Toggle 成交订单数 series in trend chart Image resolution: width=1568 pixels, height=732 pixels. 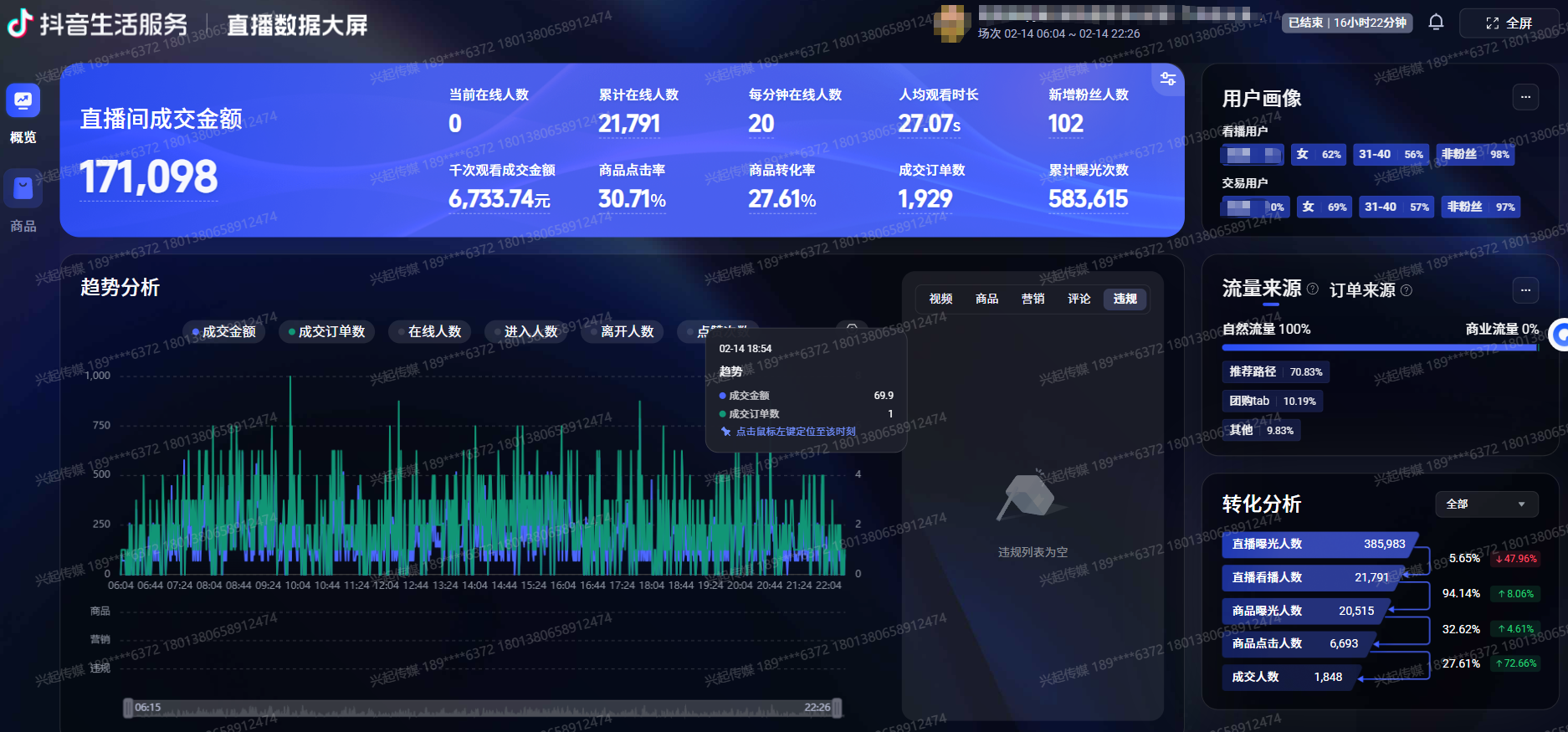point(327,332)
